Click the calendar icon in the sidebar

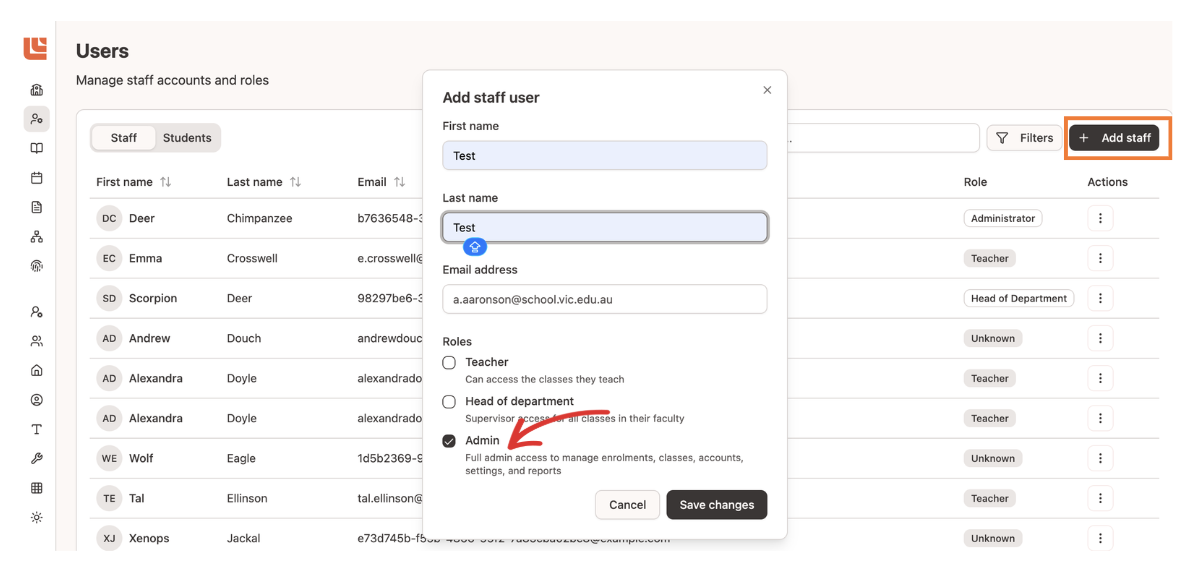pos(37,178)
